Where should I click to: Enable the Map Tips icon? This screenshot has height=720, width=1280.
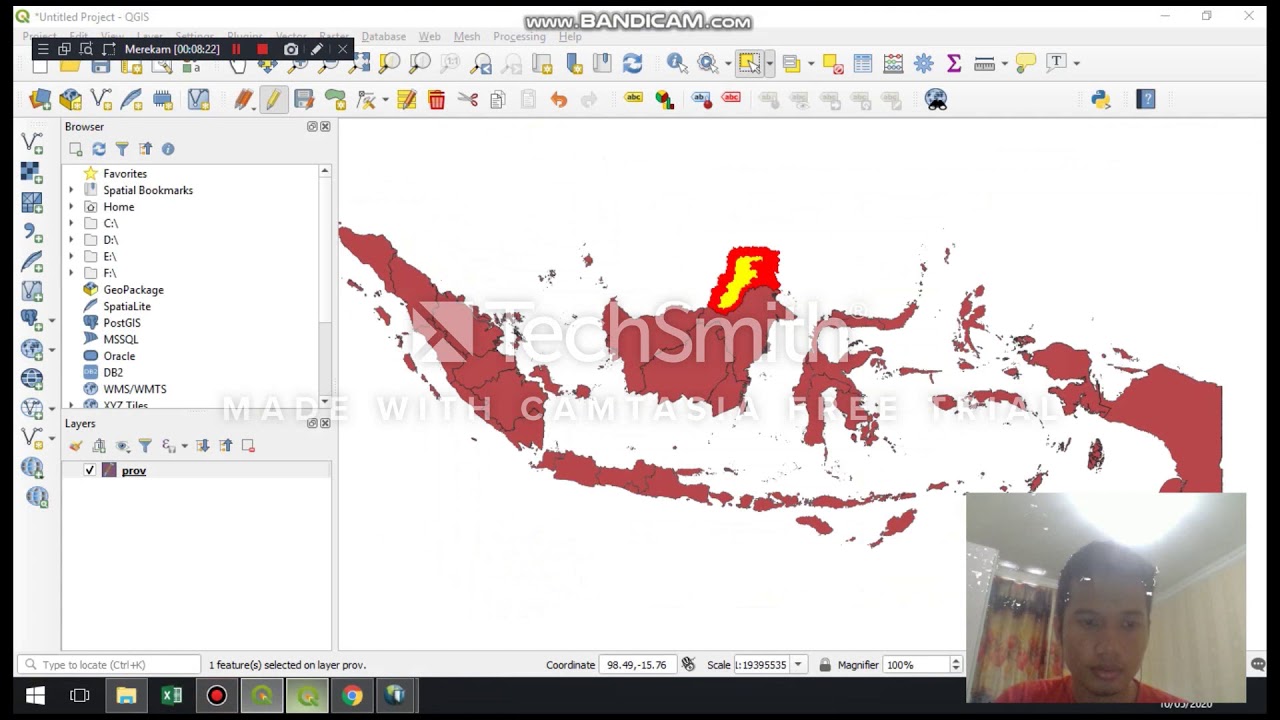(x=1025, y=63)
